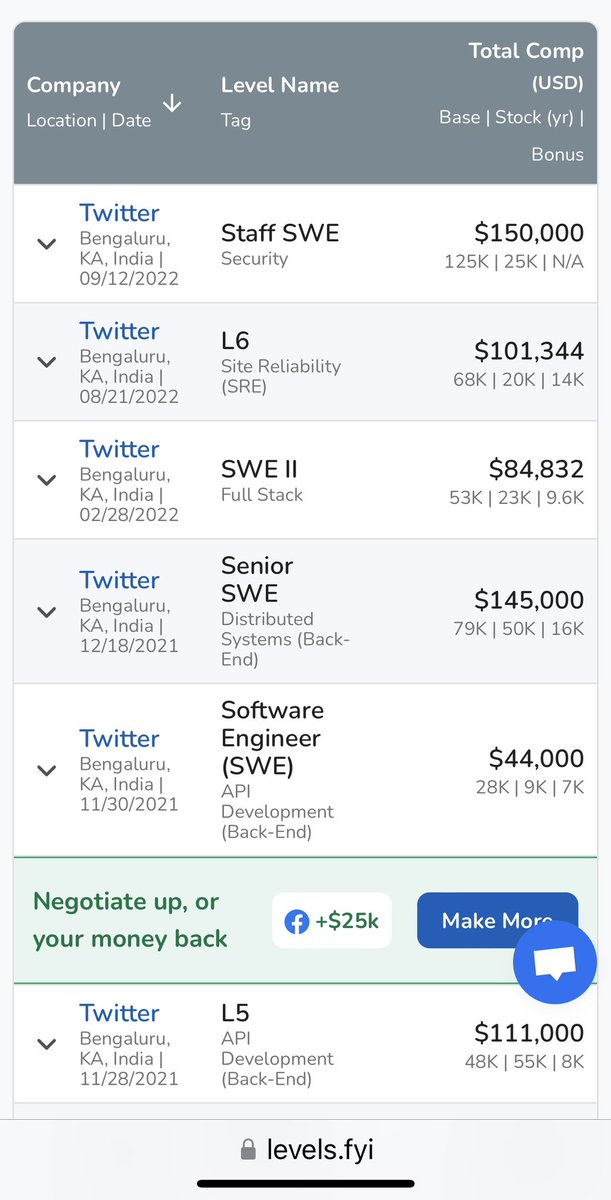The width and height of the screenshot is (611, 1200).
Task: Open Twitter link in the 02/28/2022 entry
Action: 119,449
